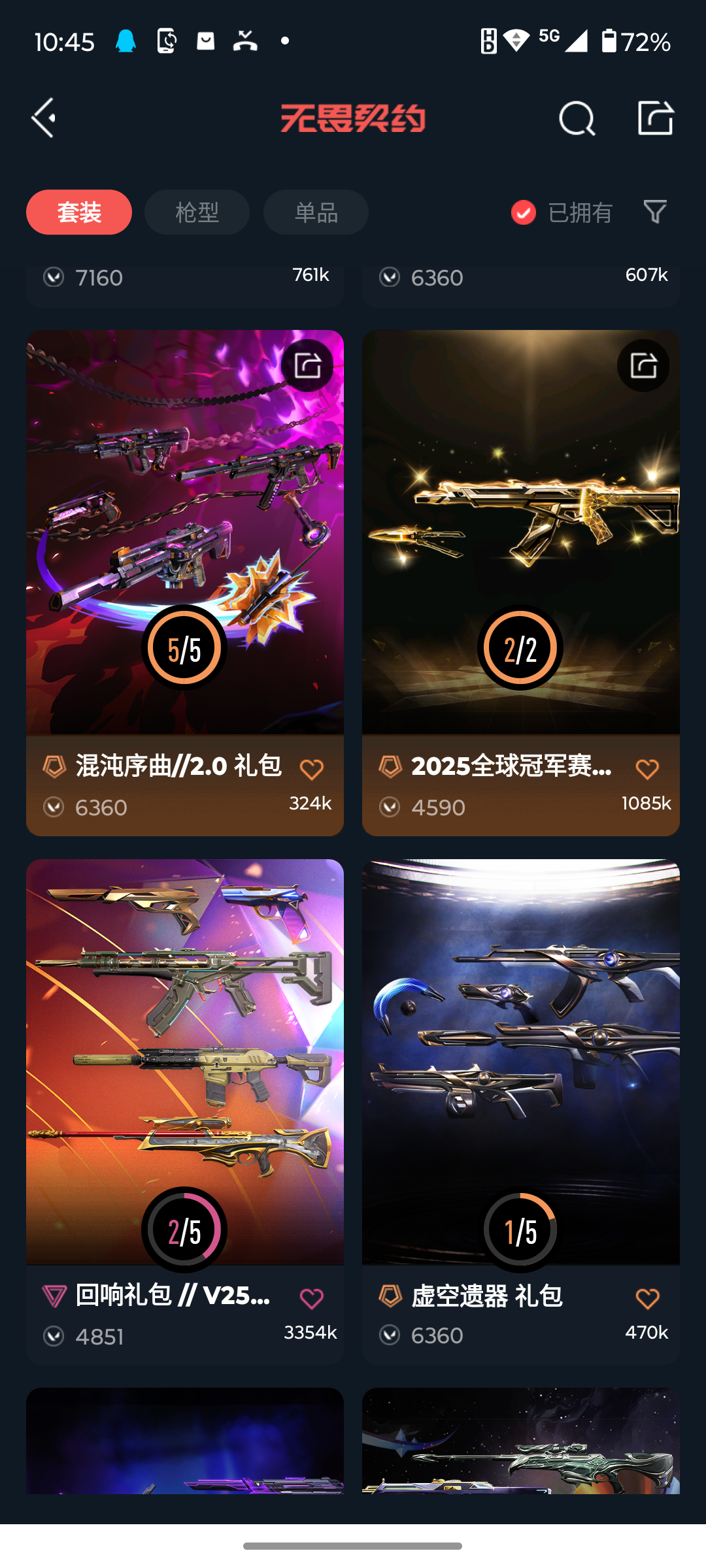Favorite the 混沌序曲//2.0 礼包 heart
The height and width of the screenshot is (1568, 706).
(312, 770)
